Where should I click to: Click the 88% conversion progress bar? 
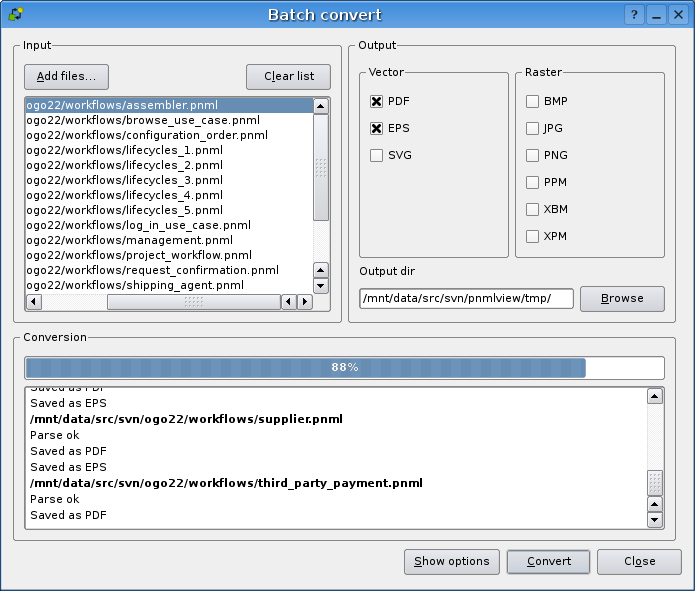pyautogui.click(x=344, y=368)
